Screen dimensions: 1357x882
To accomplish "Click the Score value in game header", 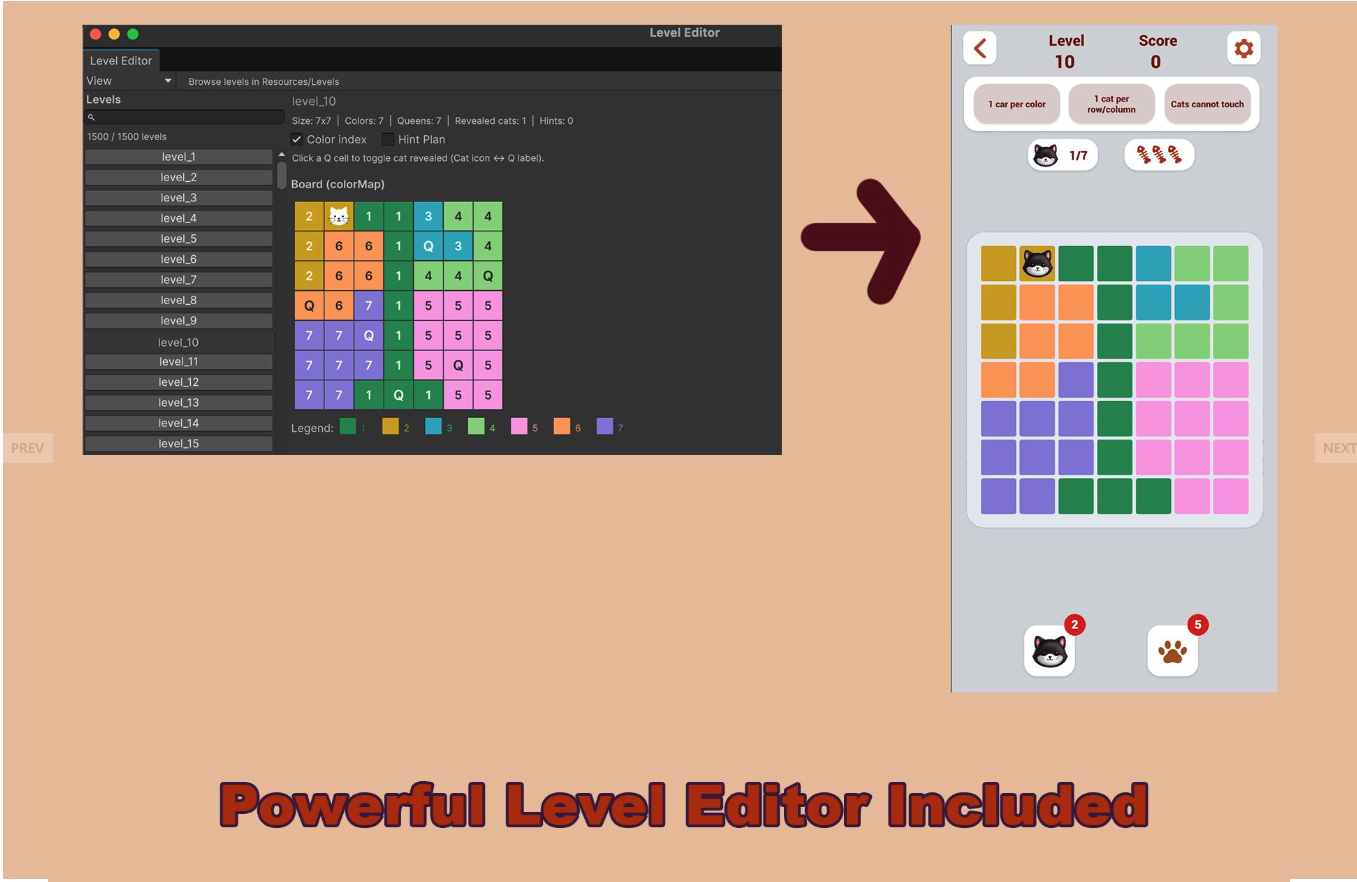I will (1156, 62).
